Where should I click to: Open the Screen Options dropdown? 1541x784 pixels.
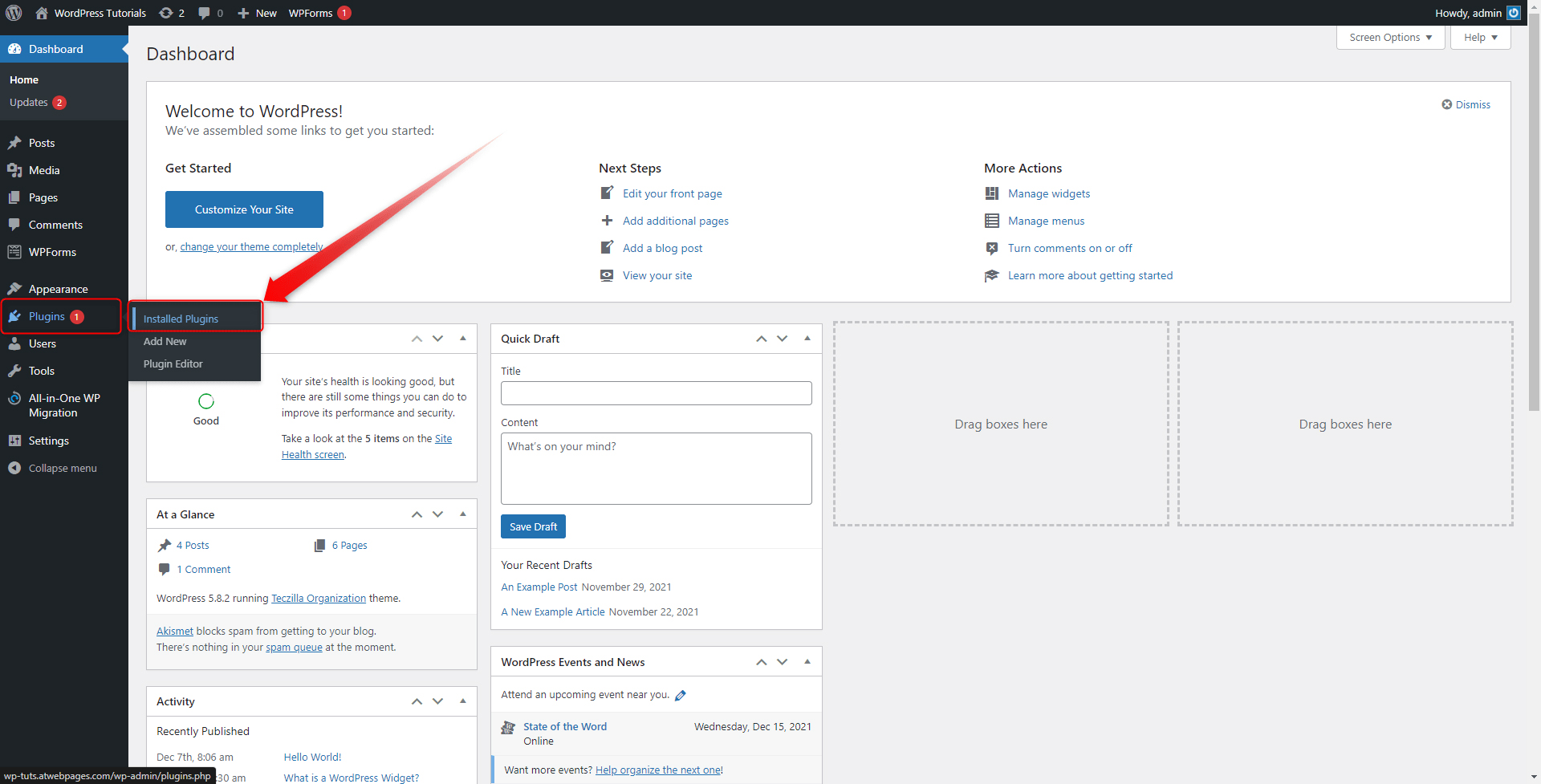pyautogui.click(x=1390, y=38)
